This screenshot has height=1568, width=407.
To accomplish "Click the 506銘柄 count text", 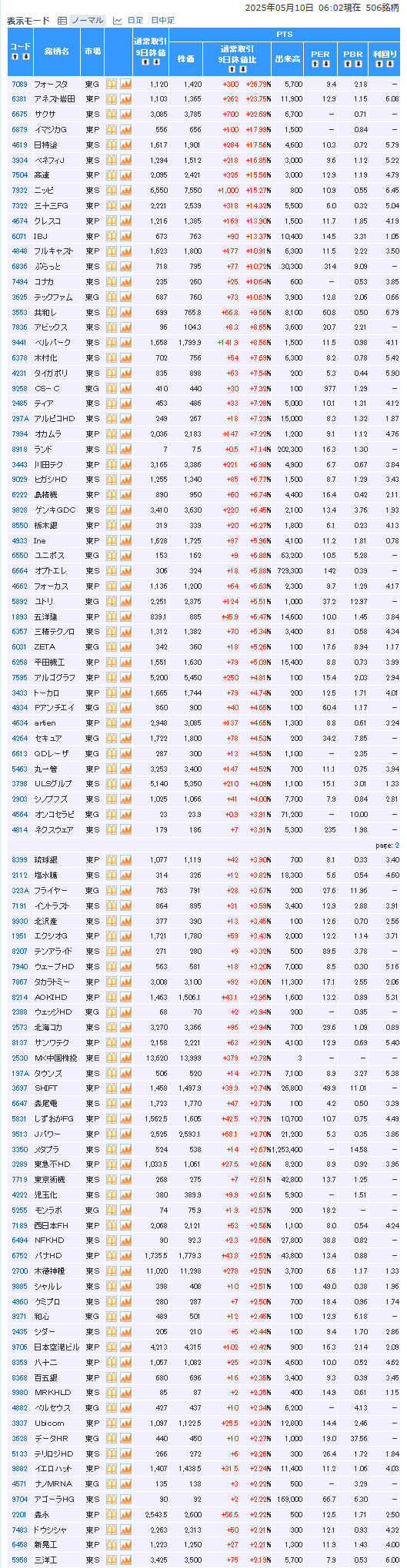I will click(382, 7).
